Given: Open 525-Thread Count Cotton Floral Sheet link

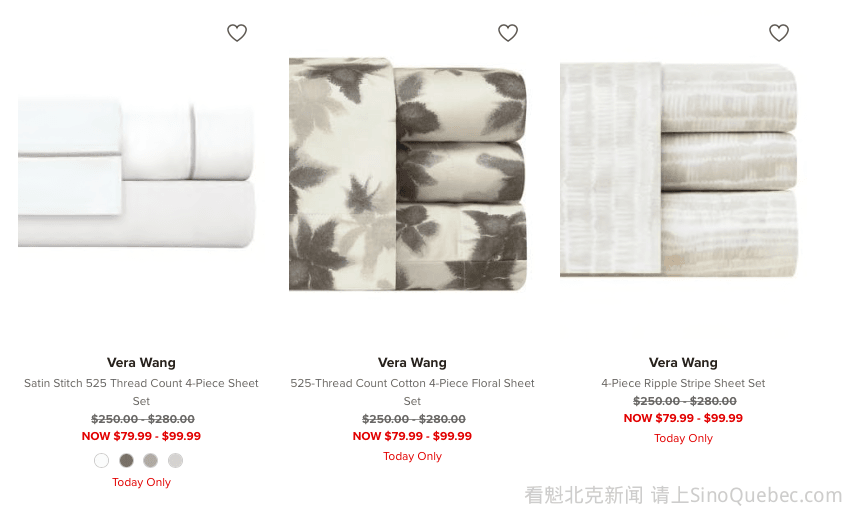Looking at the screenshot, I should [x=412, y=392].
